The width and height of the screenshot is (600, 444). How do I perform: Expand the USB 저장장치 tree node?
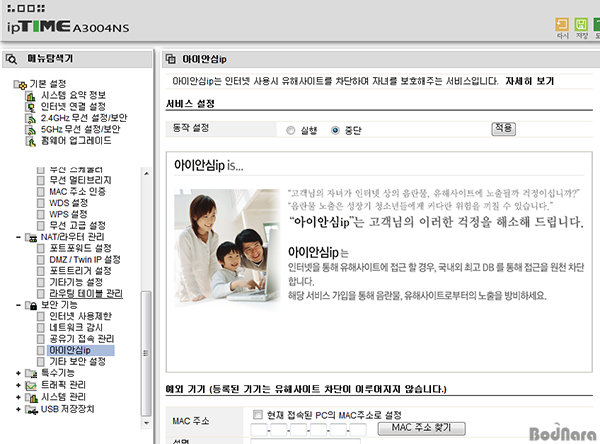18,409
